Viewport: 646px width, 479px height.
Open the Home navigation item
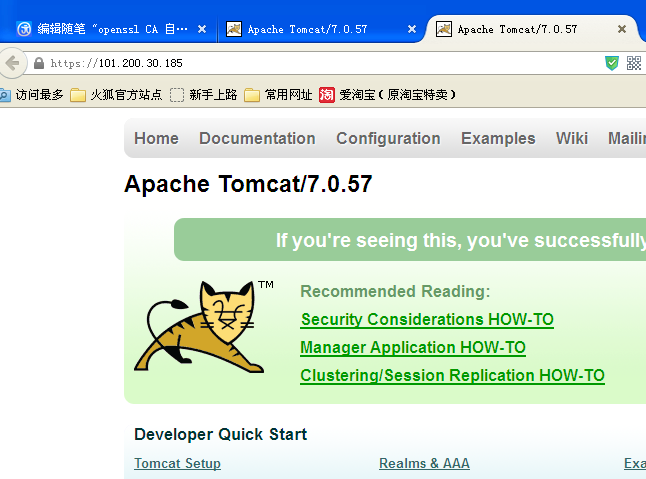[156, 138]
